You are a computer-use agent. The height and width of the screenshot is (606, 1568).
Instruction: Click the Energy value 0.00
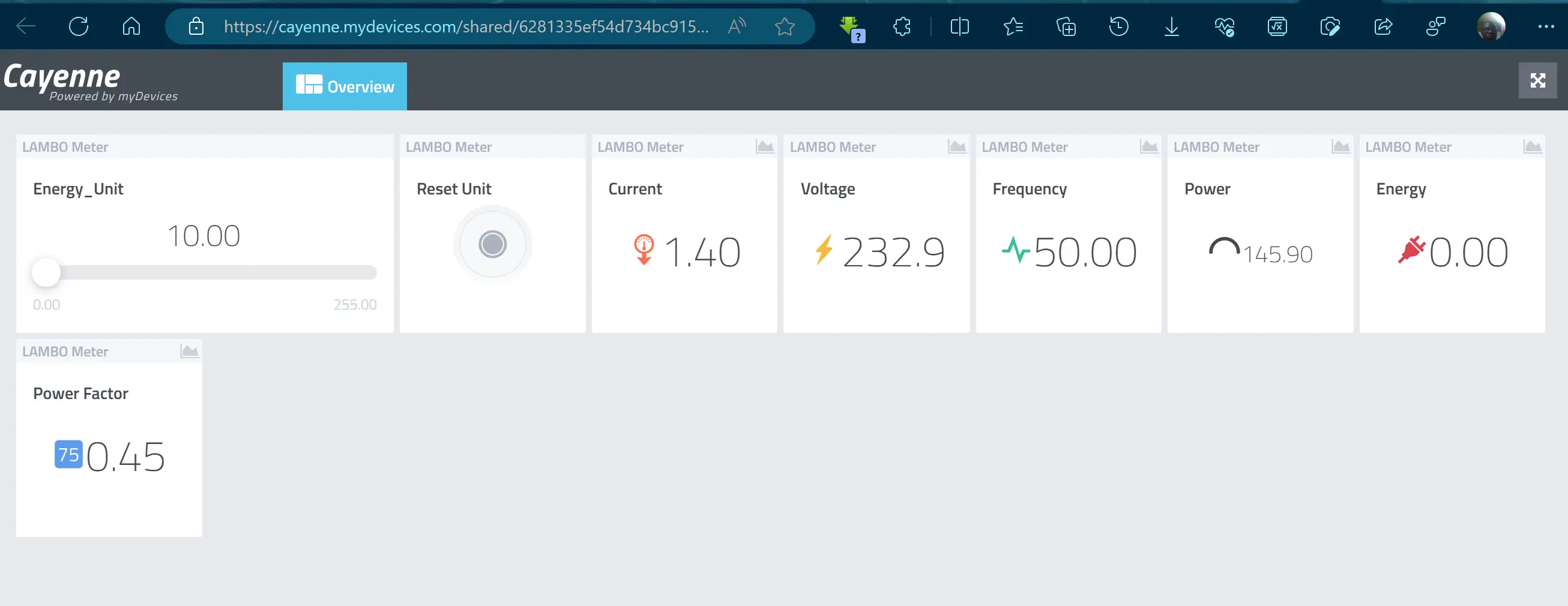1469,252
